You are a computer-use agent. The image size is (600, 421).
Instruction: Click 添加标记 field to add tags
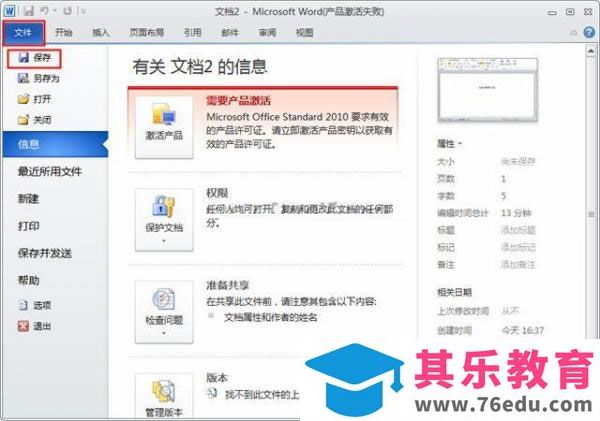pyautogui.click(x=518, y=247)
